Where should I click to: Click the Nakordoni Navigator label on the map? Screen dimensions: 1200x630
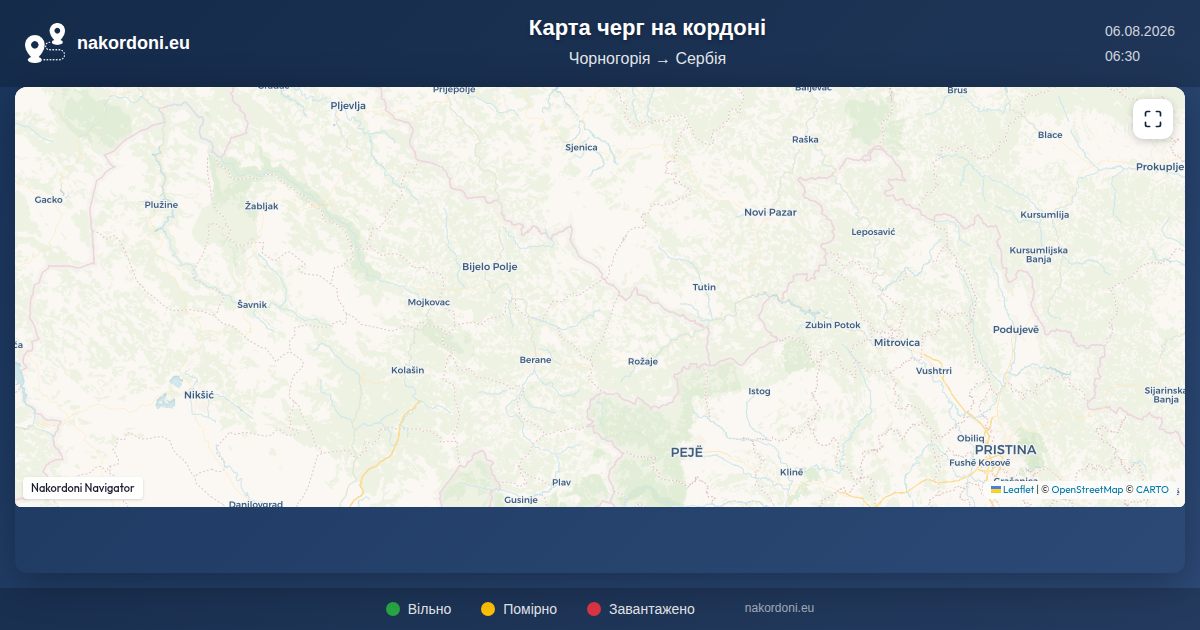(83, 488)
